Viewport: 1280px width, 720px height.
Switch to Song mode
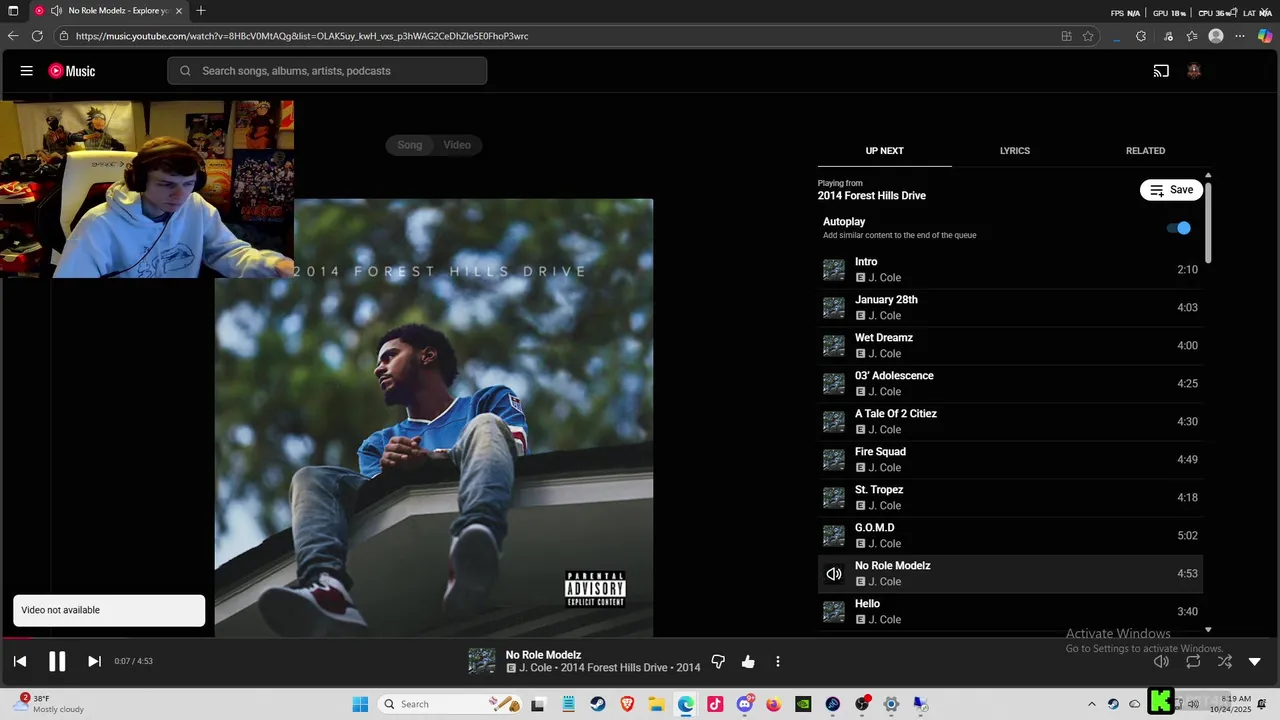pyautogui.click(x=410, y=145)
